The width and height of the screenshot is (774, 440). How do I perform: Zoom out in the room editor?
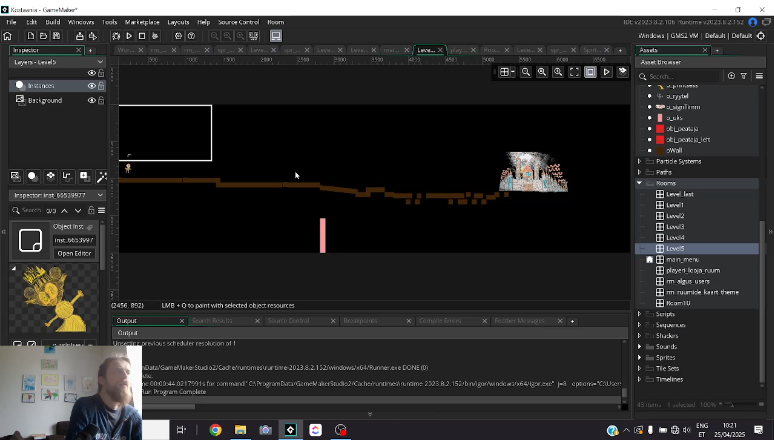tap(526, 72)
